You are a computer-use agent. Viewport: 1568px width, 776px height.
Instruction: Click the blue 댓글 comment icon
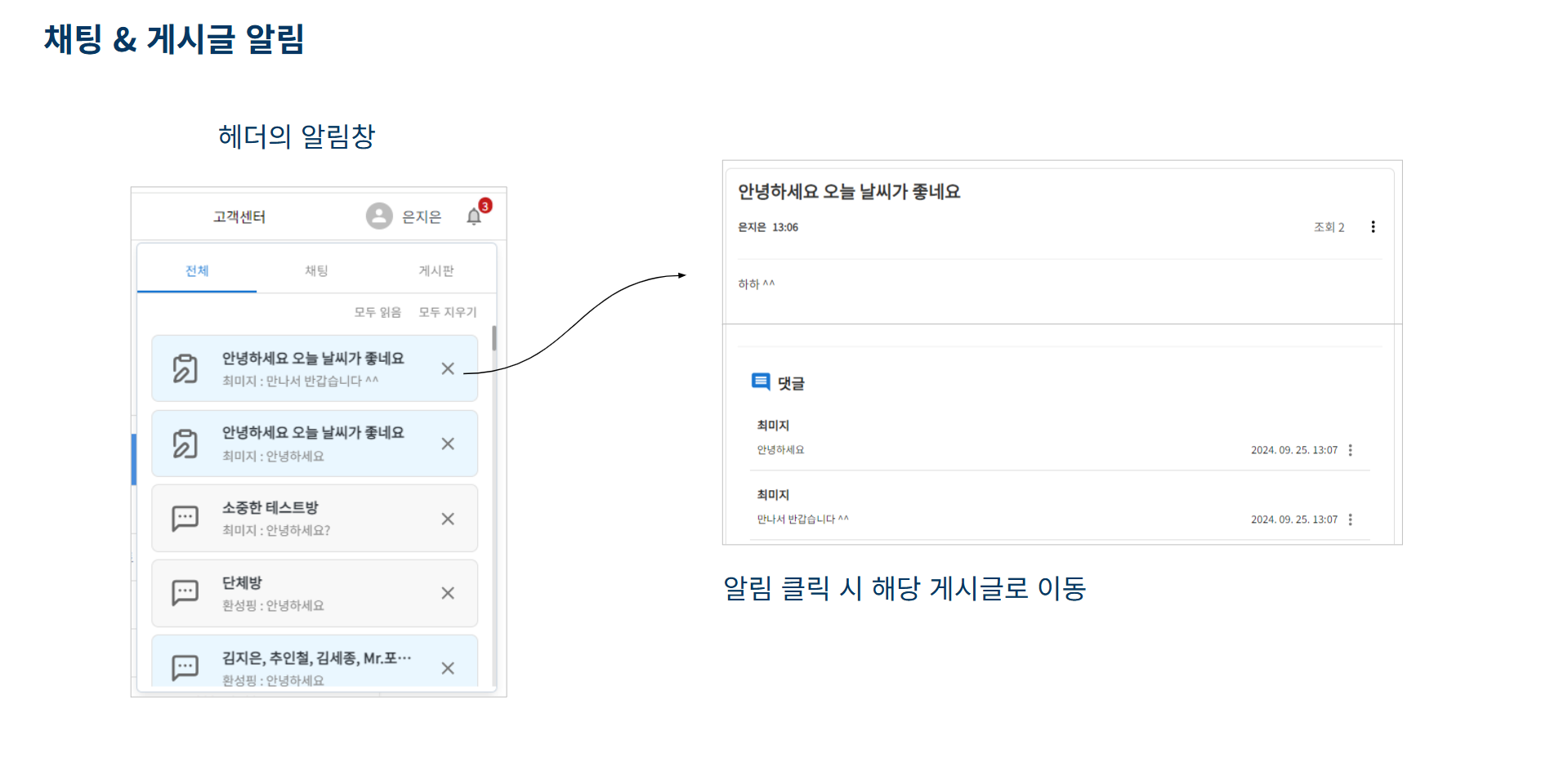tap(761, 381)
